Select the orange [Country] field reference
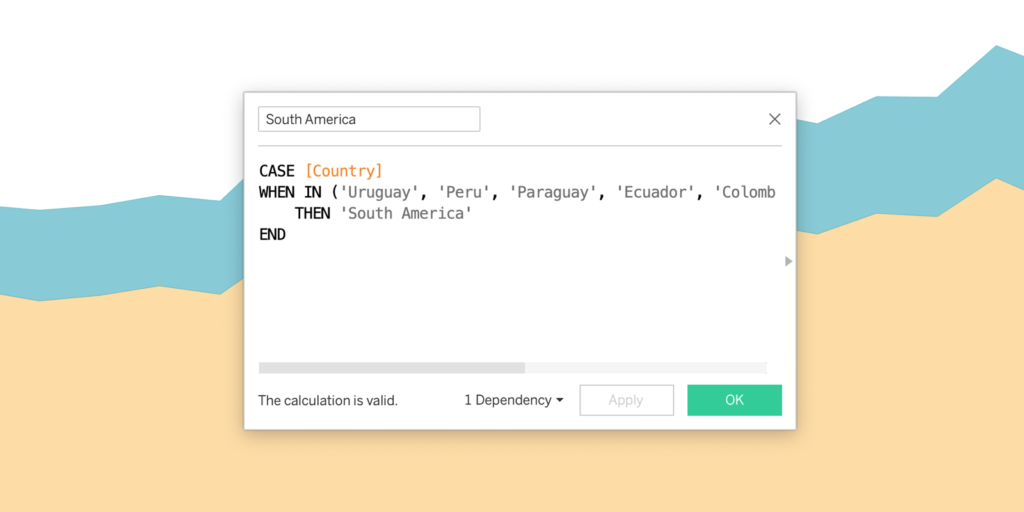This screenshot has height=512, width=1024. click(x=344, y=171)
